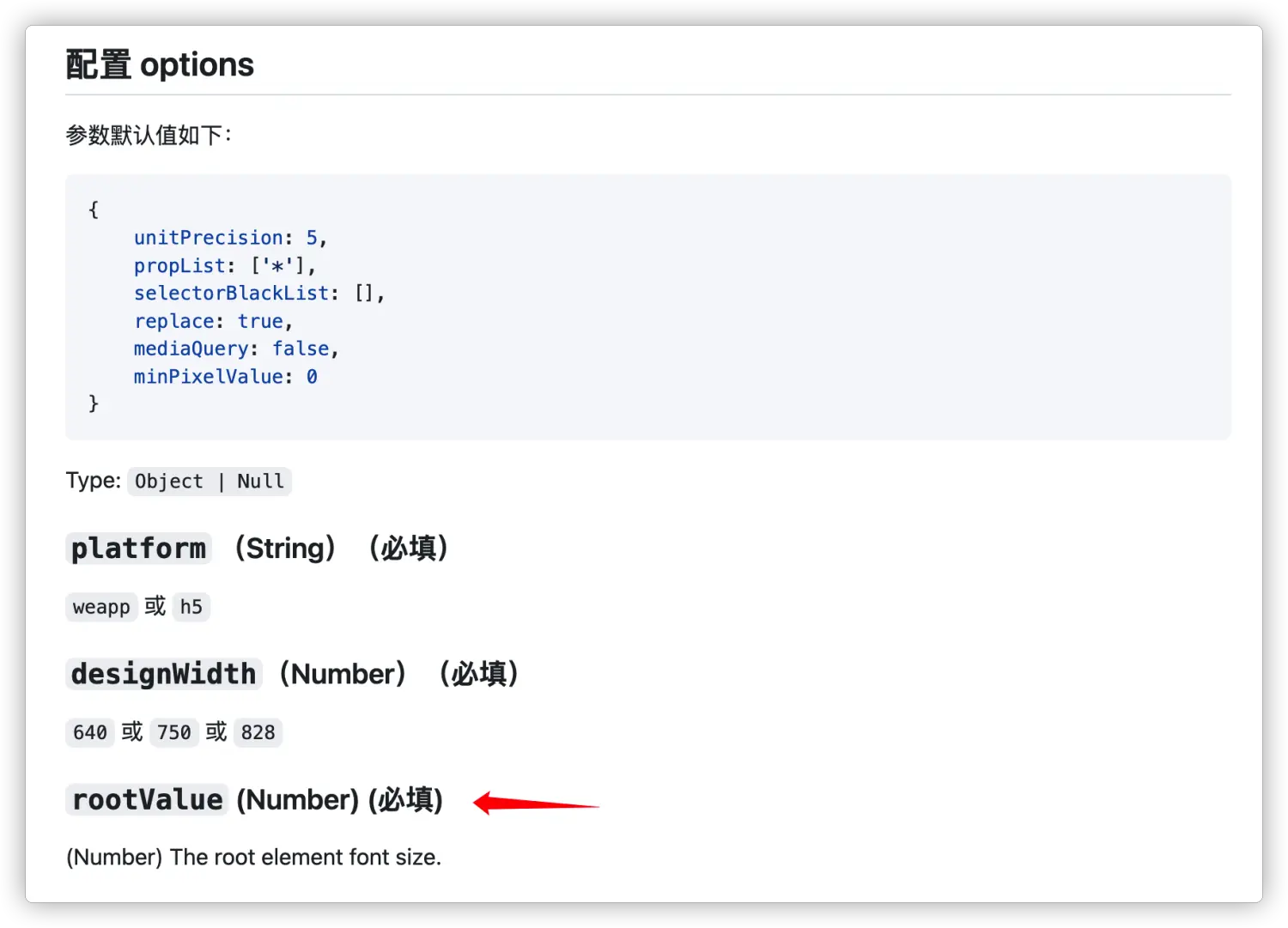Screen dimensions: 1288x928
Task: Click the "Object | Null" type label
Action: click(210, 482)
